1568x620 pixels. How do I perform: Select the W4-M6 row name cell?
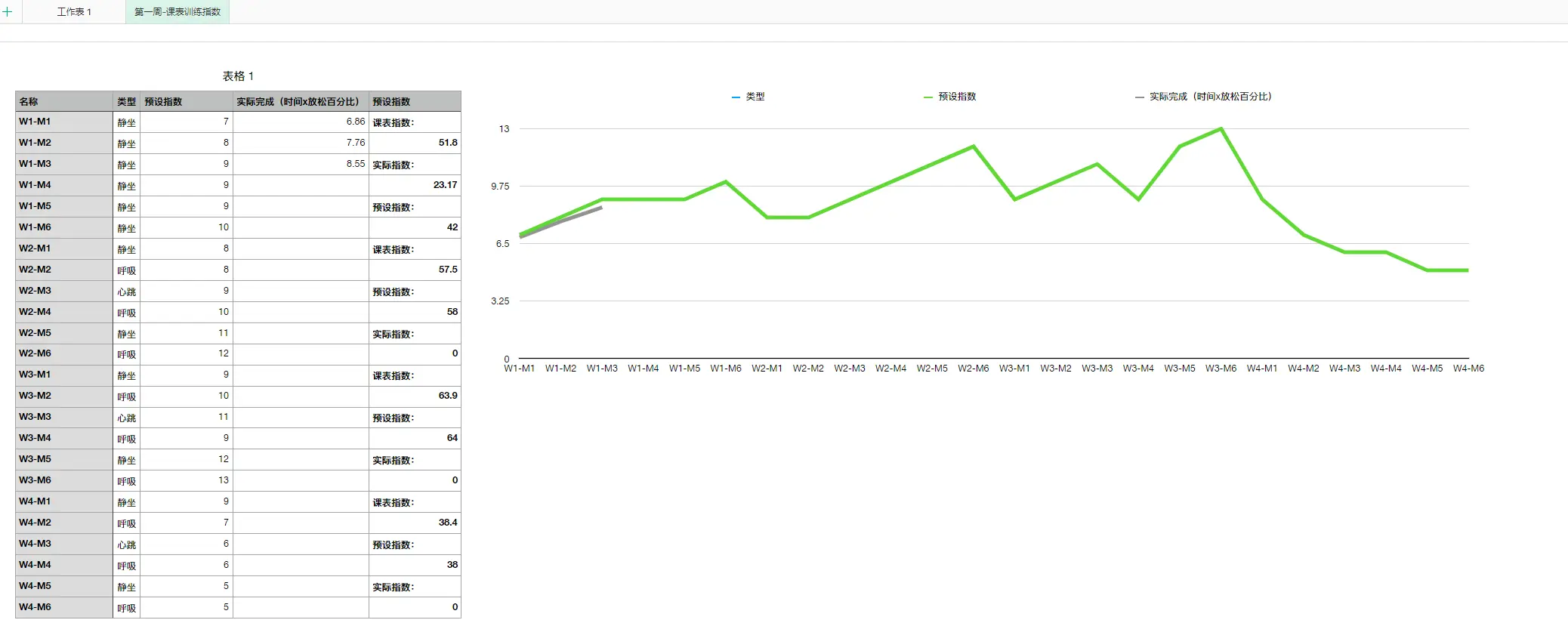(x=64, y=607)
